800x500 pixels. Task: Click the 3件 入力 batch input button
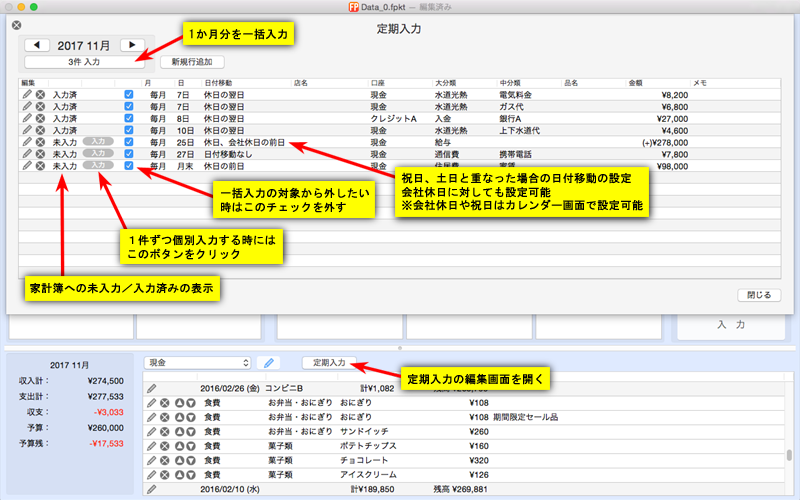(90, 62)
